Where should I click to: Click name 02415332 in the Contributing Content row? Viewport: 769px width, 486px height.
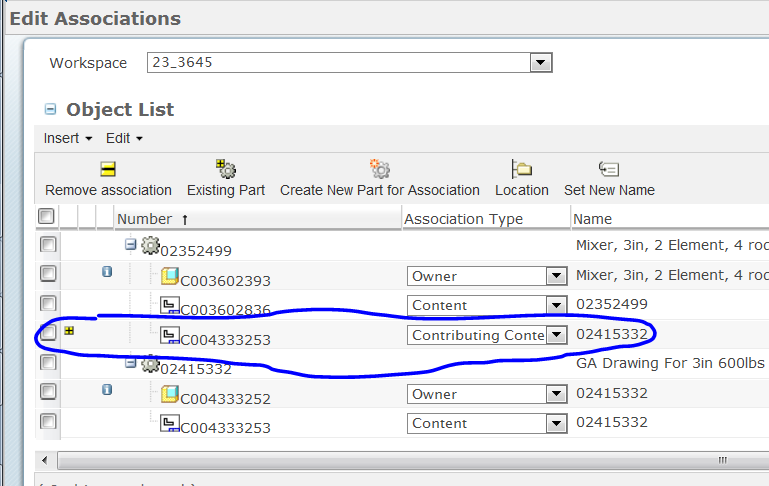612,334
